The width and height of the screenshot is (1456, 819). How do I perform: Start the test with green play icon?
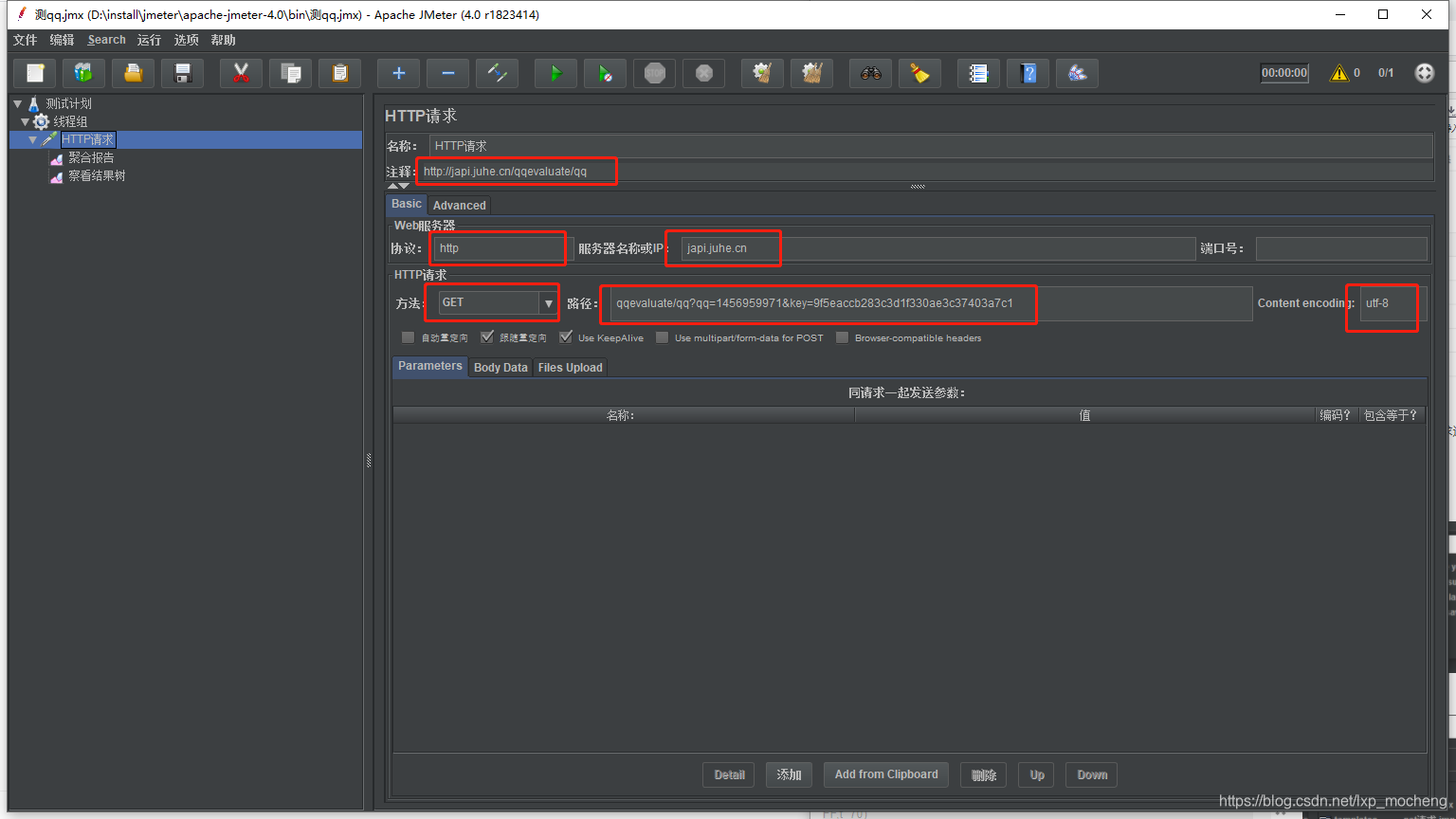[x=555, y=73]
